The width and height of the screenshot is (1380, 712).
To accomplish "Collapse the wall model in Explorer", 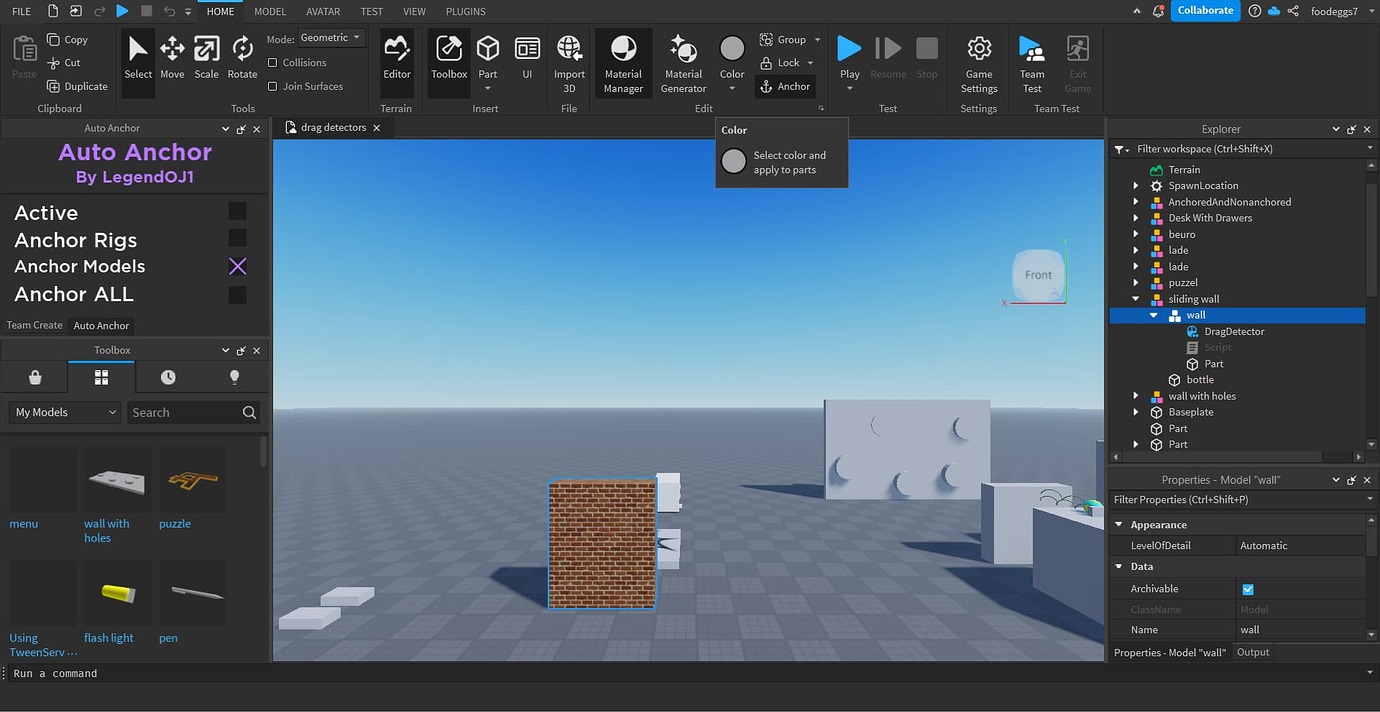I will coord(1154,314).
